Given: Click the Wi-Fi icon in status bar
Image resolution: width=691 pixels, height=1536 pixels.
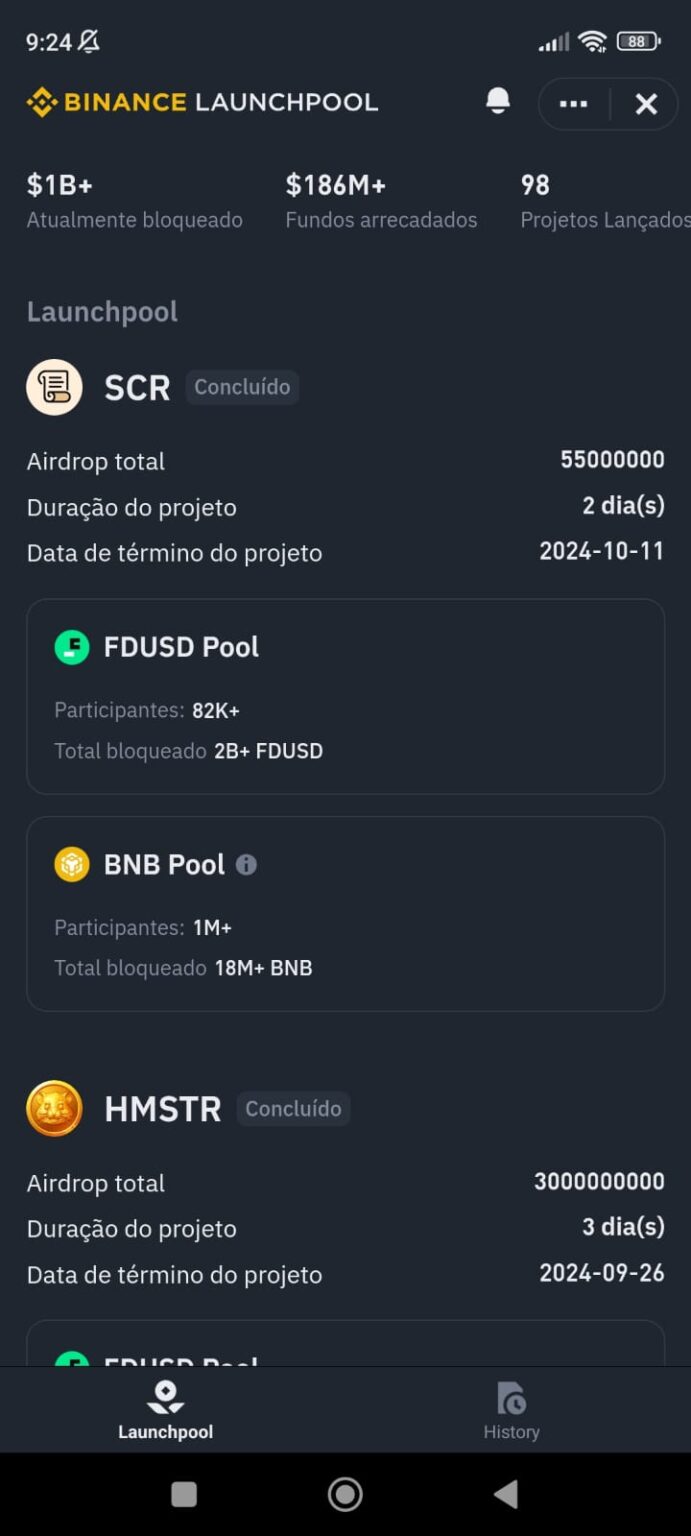Looking at the screenshot, I should point(593,40).
